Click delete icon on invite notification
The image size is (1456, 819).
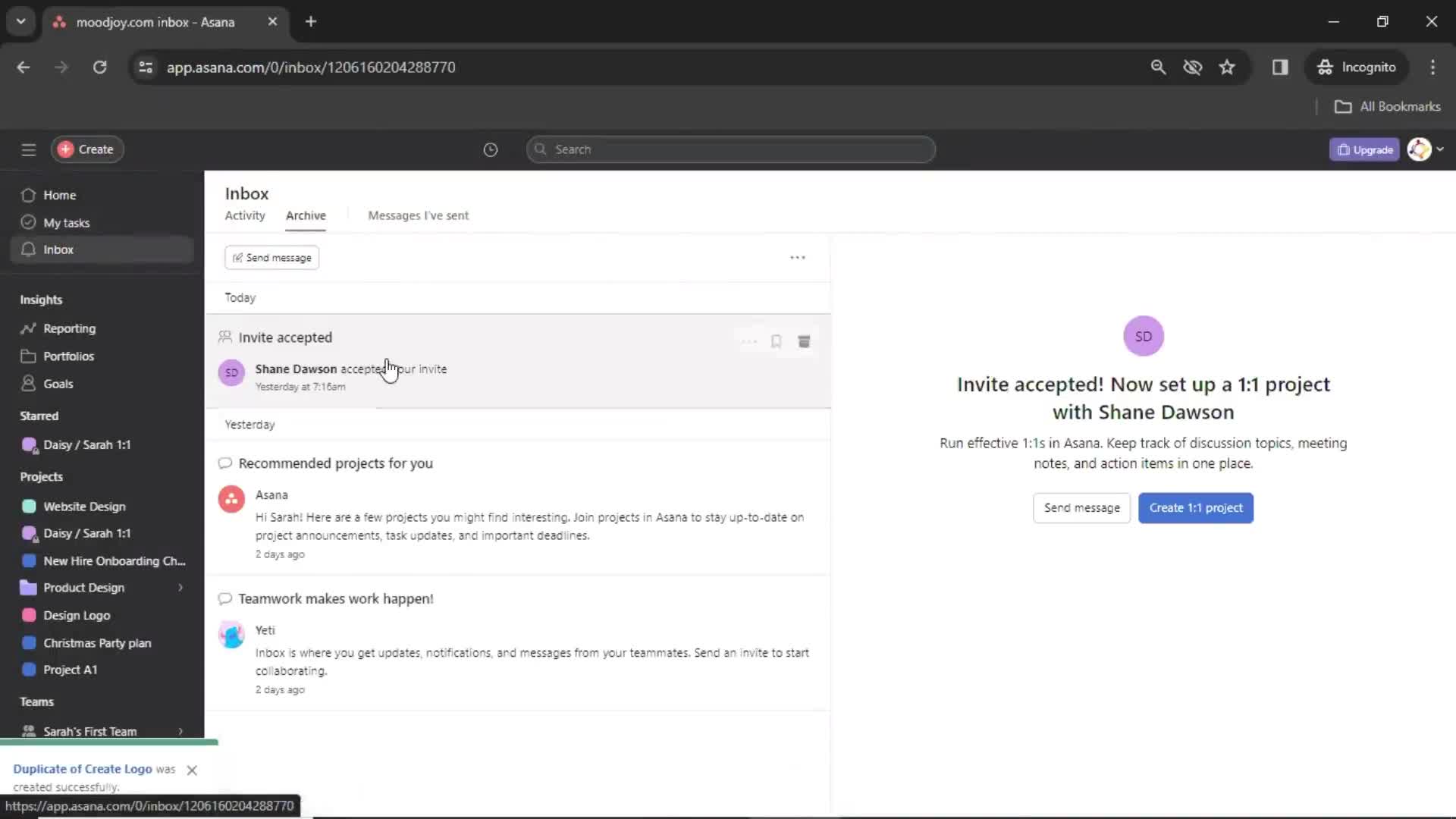804,341
